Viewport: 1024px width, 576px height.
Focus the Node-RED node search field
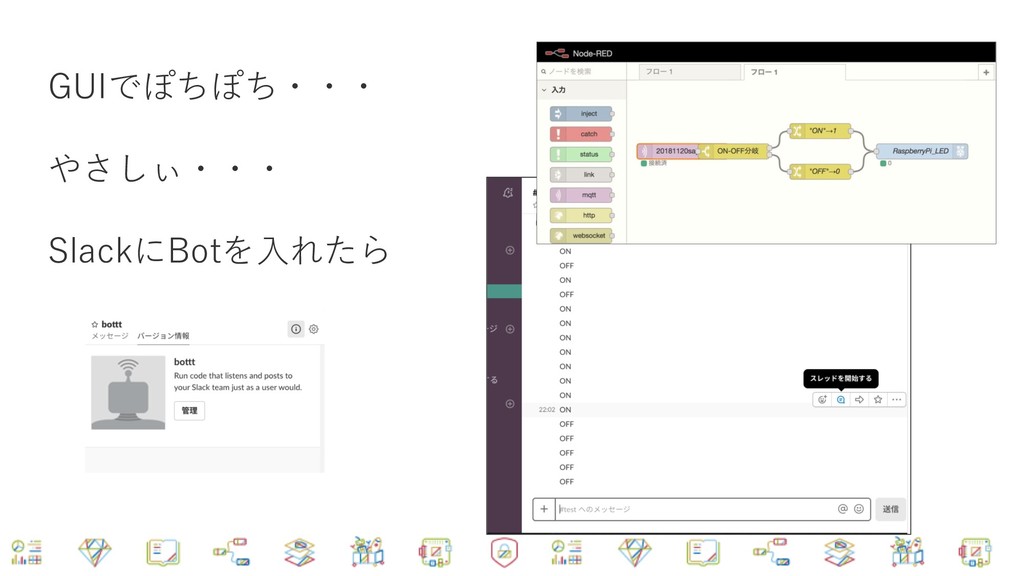pyautogui.click(x=581, y=71)
